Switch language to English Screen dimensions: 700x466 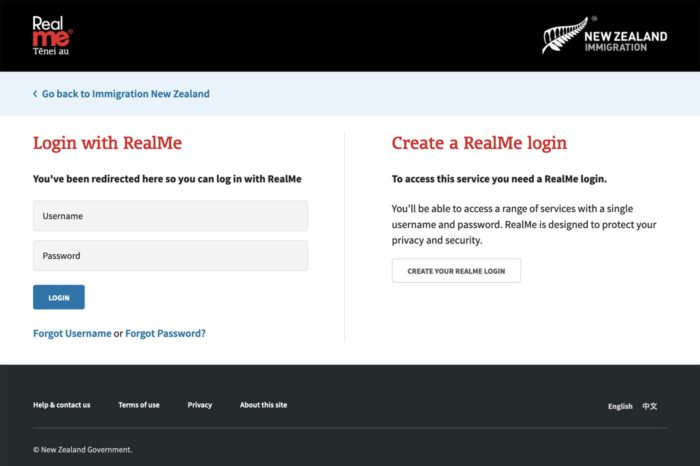620,406
